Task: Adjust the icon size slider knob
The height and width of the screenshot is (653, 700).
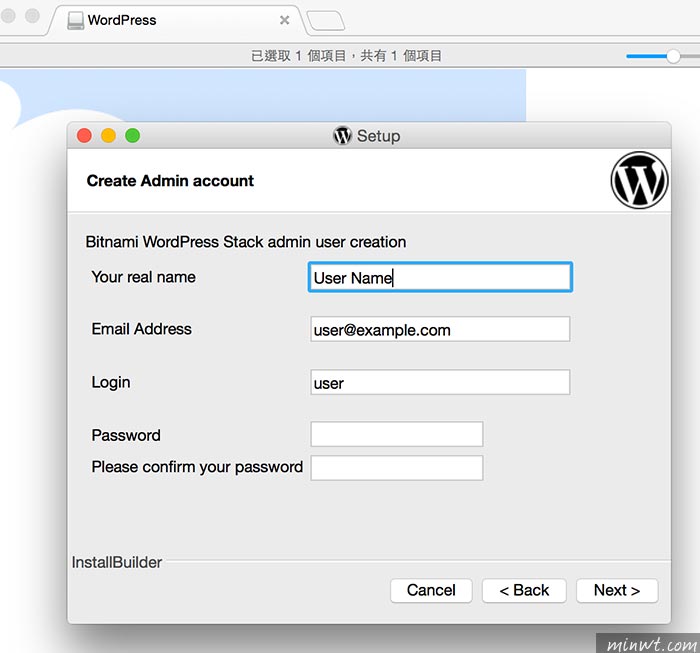Action: click(673, 56)
